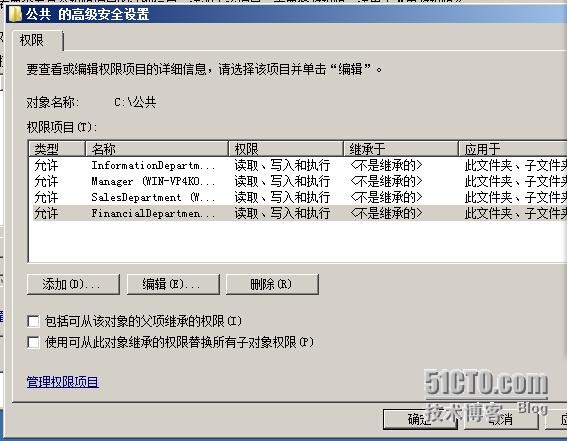567x441 pixels.
Task: Click 允许 in the InformationDepartm row
Action: coord(46,165)
